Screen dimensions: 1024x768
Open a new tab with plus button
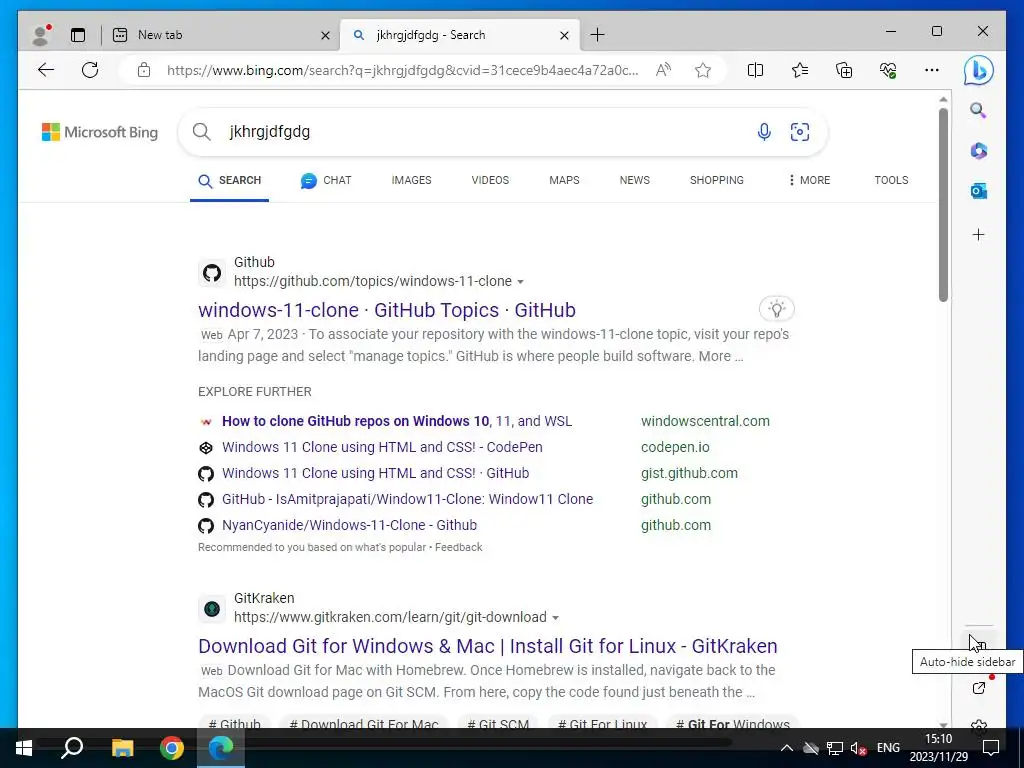click(597, 35)
